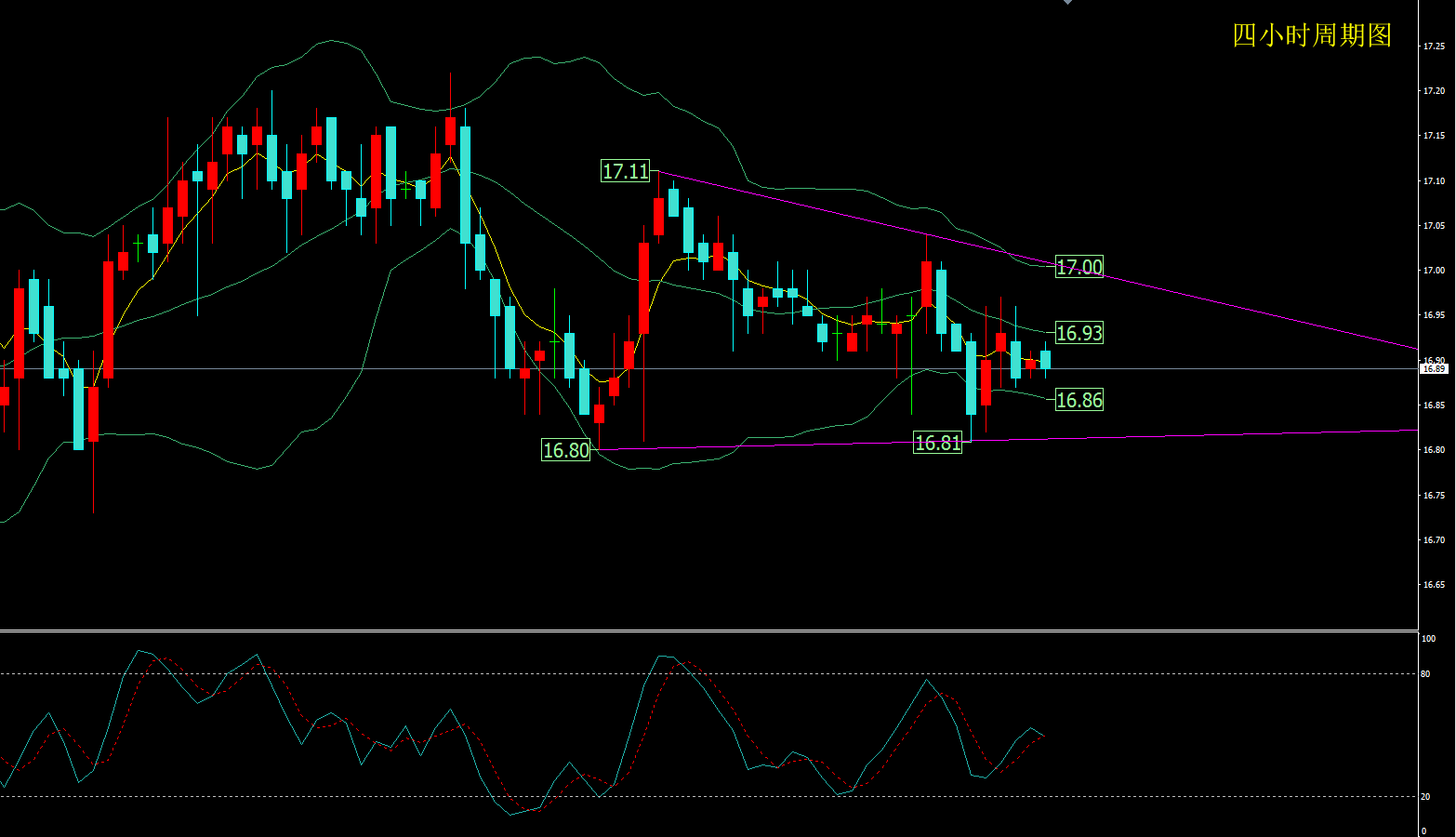
Task: Click the 17.05 axis price value
Action: pyautogui.click(x=1434, y=226)
